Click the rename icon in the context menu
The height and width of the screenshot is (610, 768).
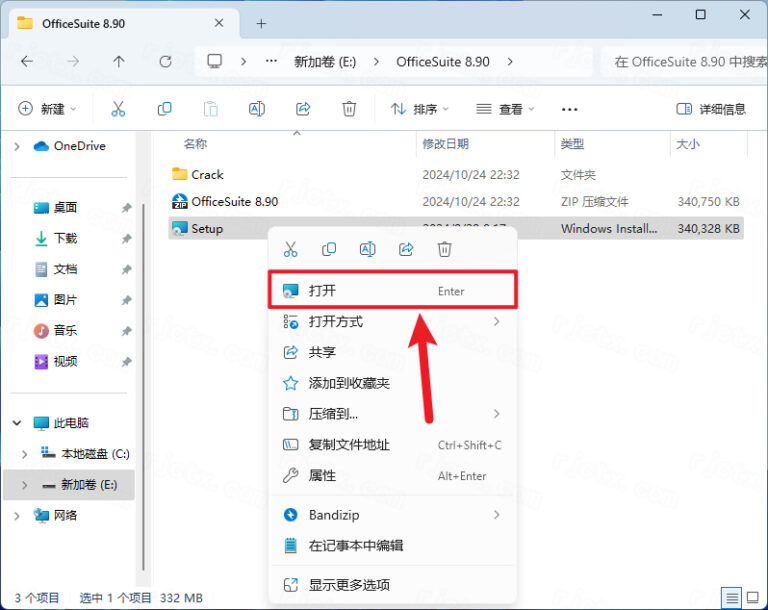[367, 249]
